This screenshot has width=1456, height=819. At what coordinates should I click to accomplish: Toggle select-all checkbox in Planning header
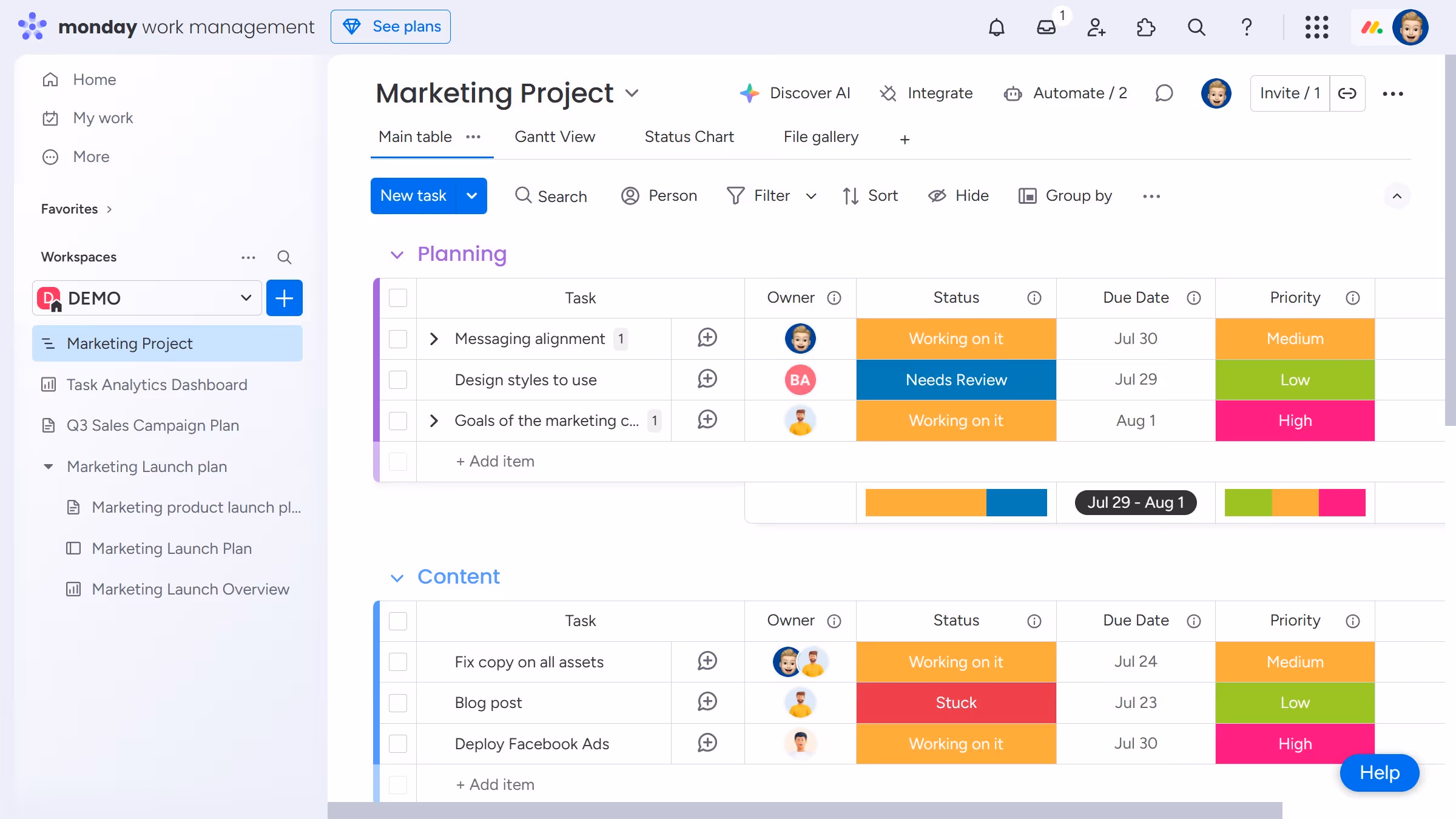398,298
